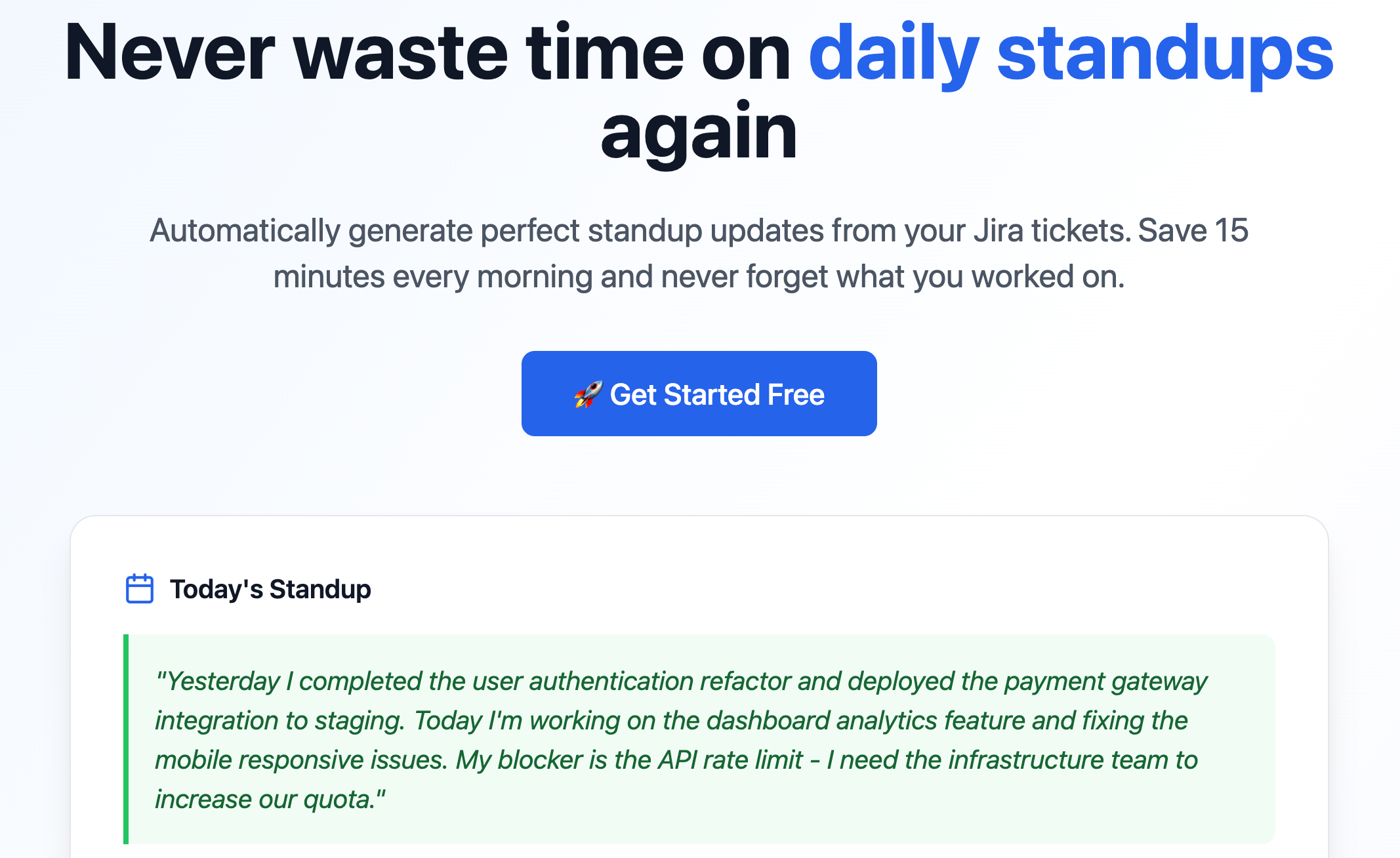Click "never forget what you worked on"
1400x858 pixels.
coord(892,277)
